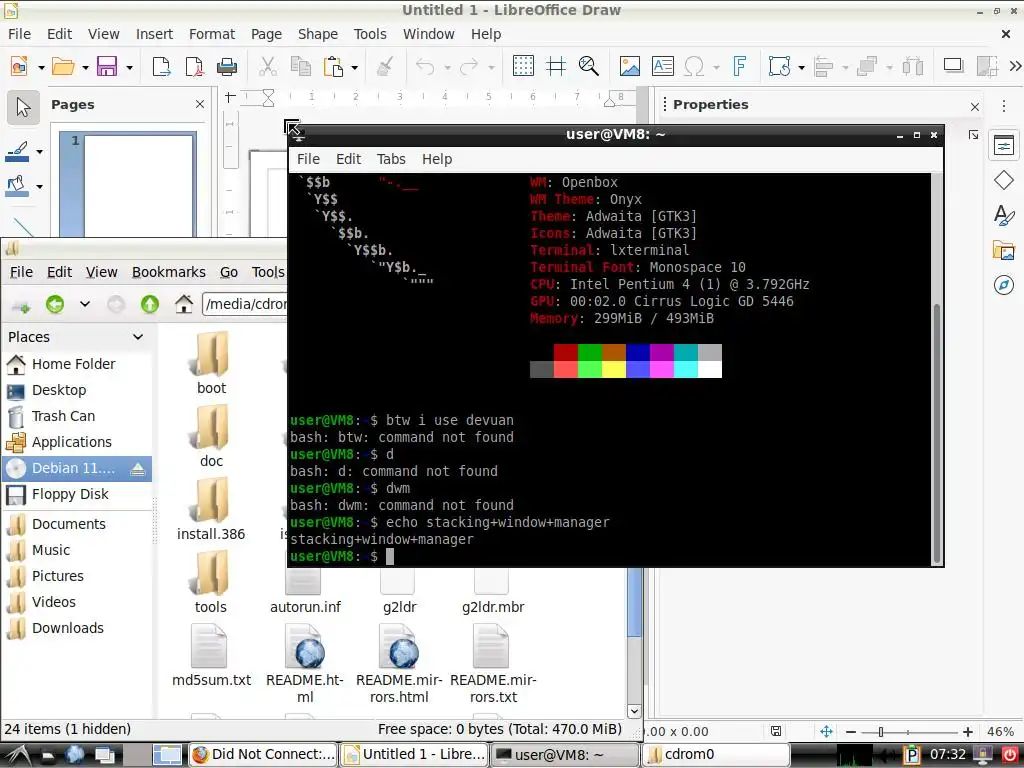Click the Undo arrow in Draw toolbar
Viewport: 1024px width, 768px height.
425,66
